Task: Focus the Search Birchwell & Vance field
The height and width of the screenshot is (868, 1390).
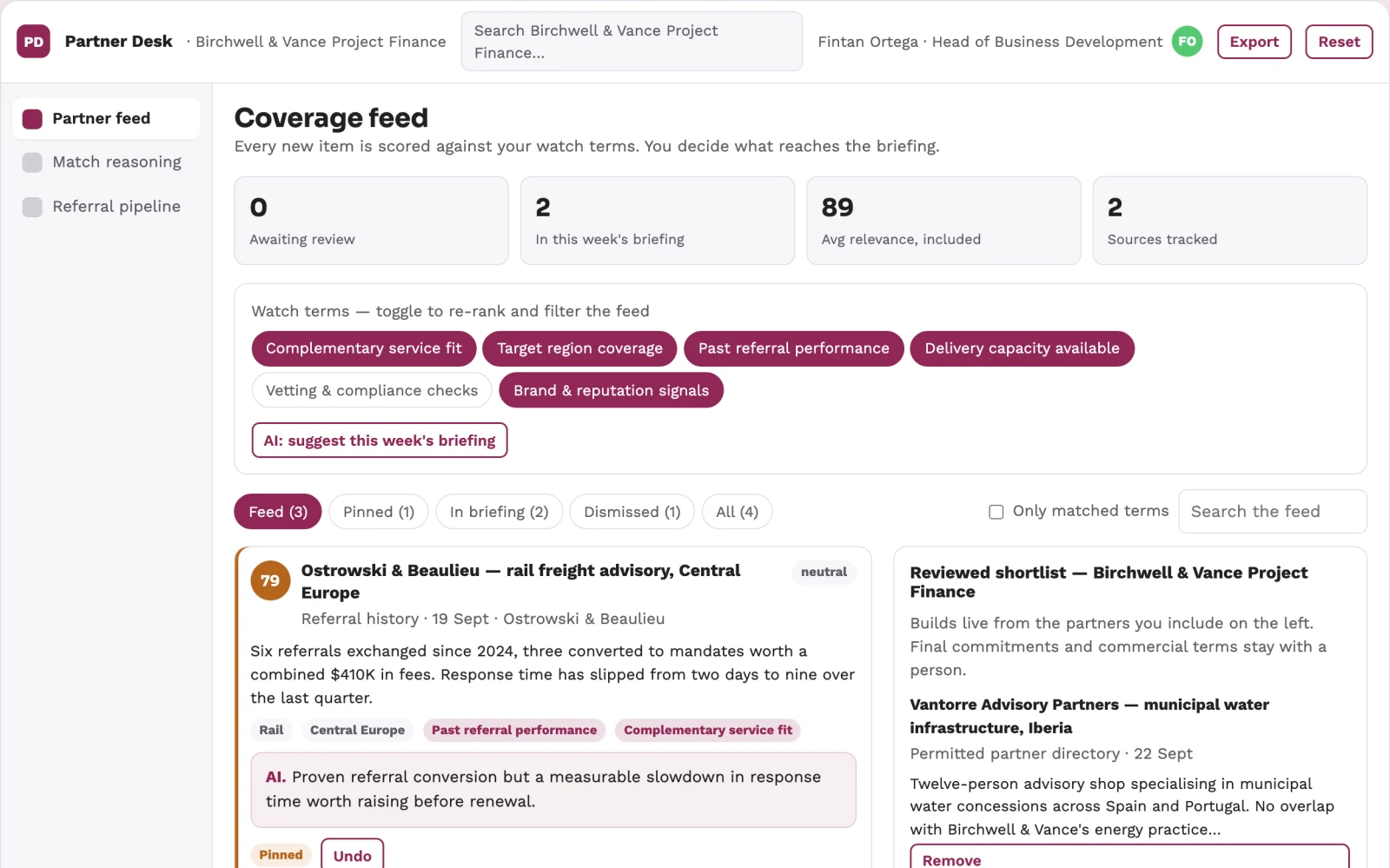Action: click(x=632, y=42)
